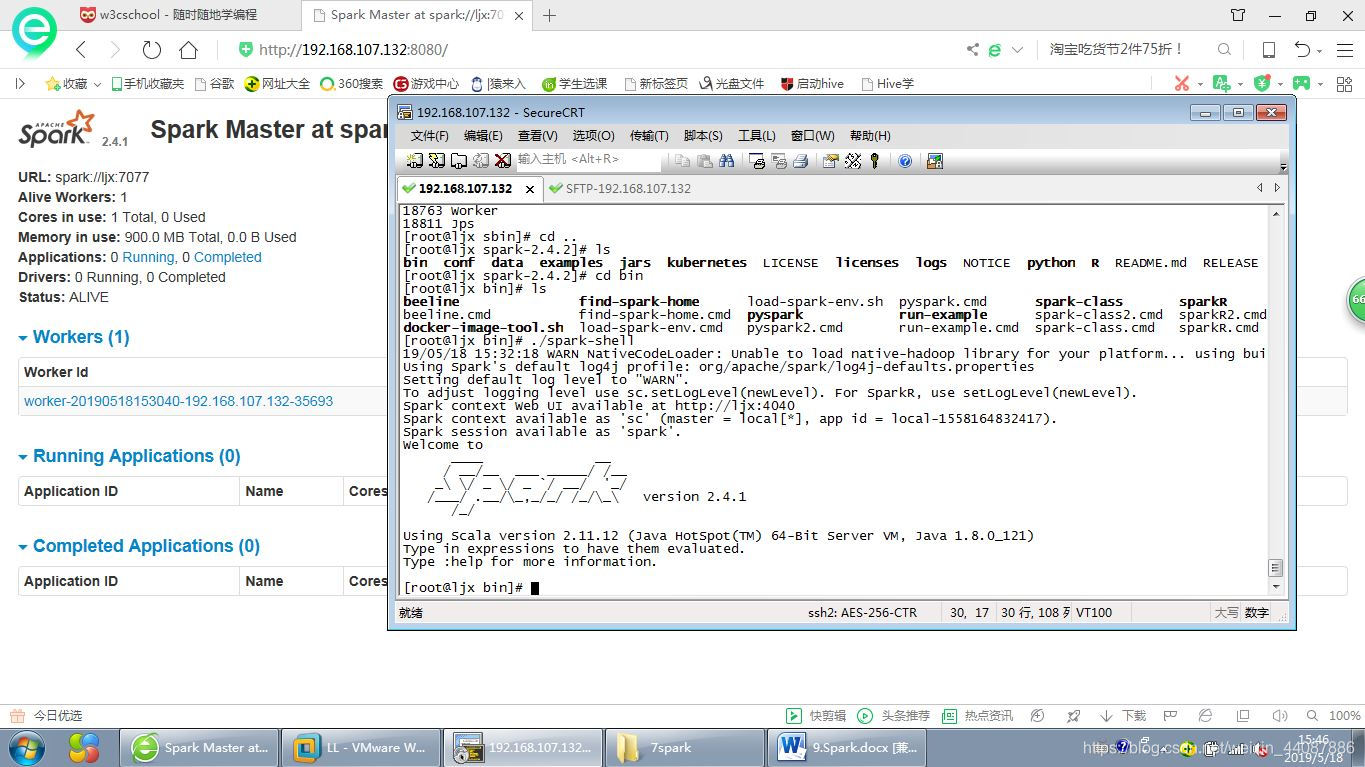Expand the bookmarks bar sidebar arrow
1365x767 pixels.
coord(20,84)
